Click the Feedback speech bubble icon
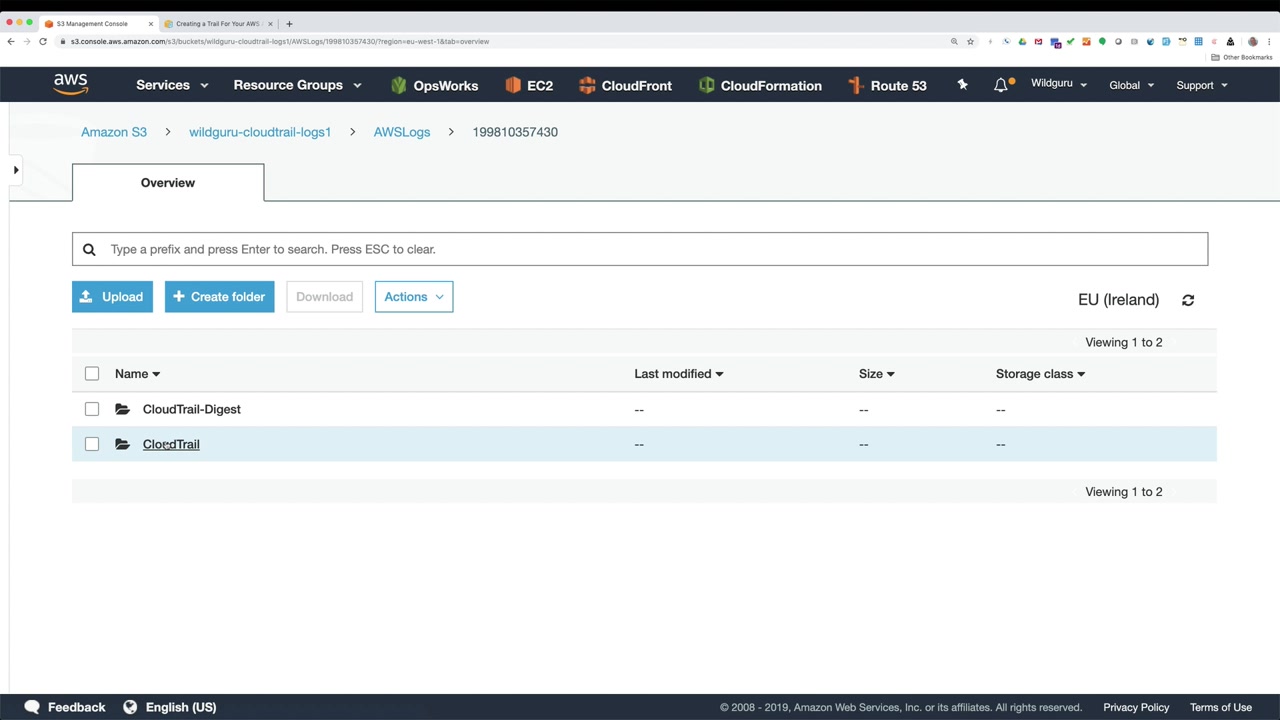This screenshot has width=1280, height=720. pyautogui.click(x=32, y=707)
